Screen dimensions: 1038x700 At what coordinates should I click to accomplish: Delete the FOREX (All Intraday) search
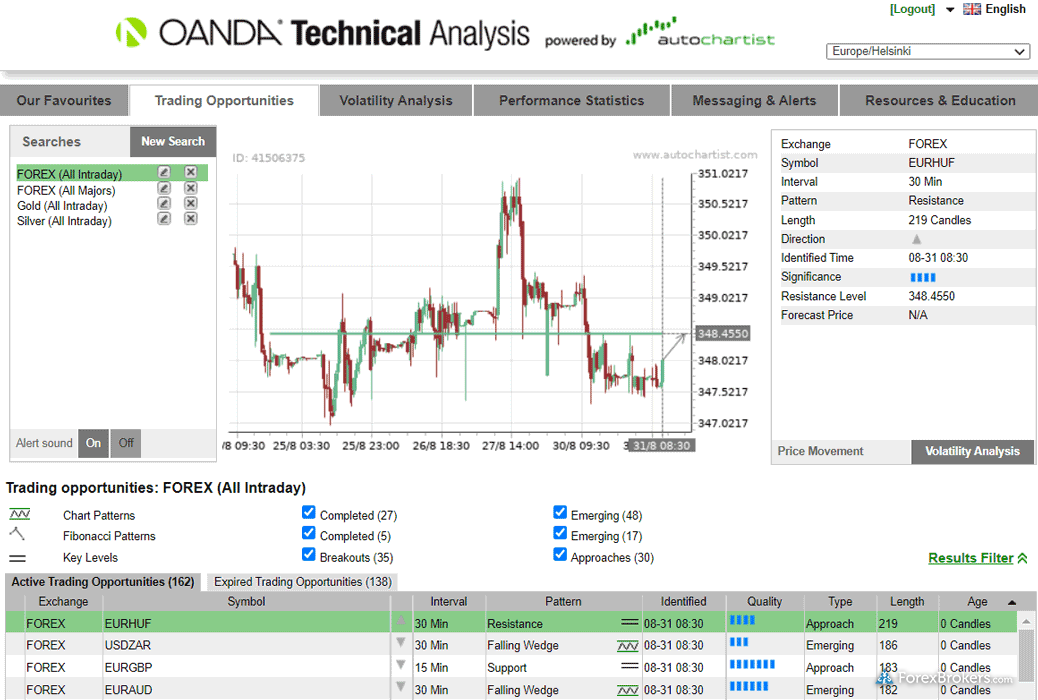(x=191, y=172)
